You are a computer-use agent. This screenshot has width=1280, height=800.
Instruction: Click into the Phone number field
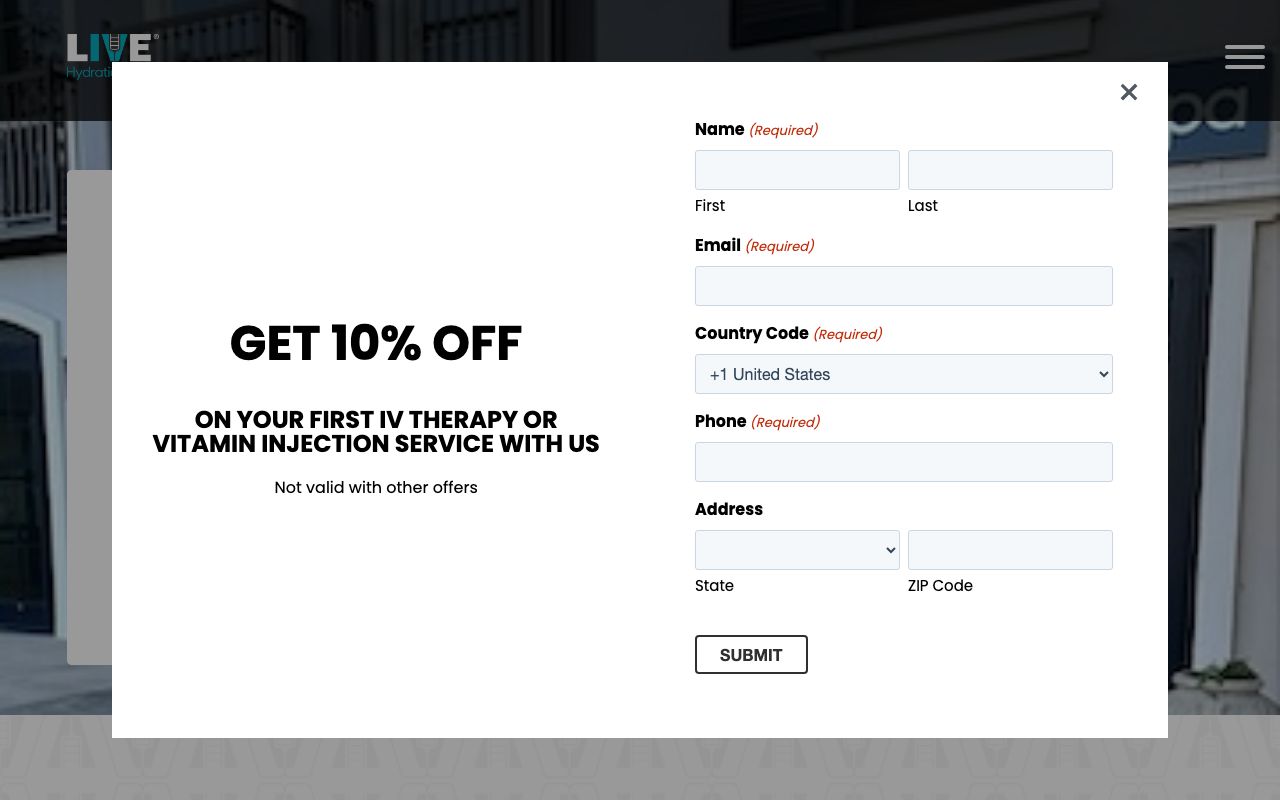click(x=903, y=462)
